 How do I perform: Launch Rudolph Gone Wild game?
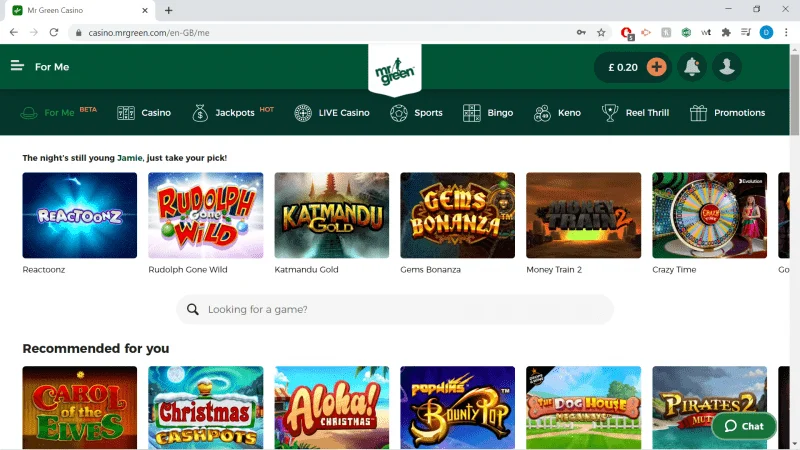(206, 215)
